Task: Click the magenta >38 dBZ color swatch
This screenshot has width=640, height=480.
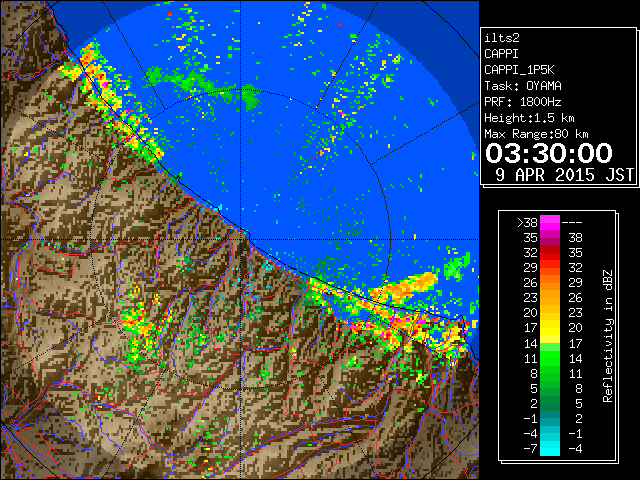Action: 550,222
